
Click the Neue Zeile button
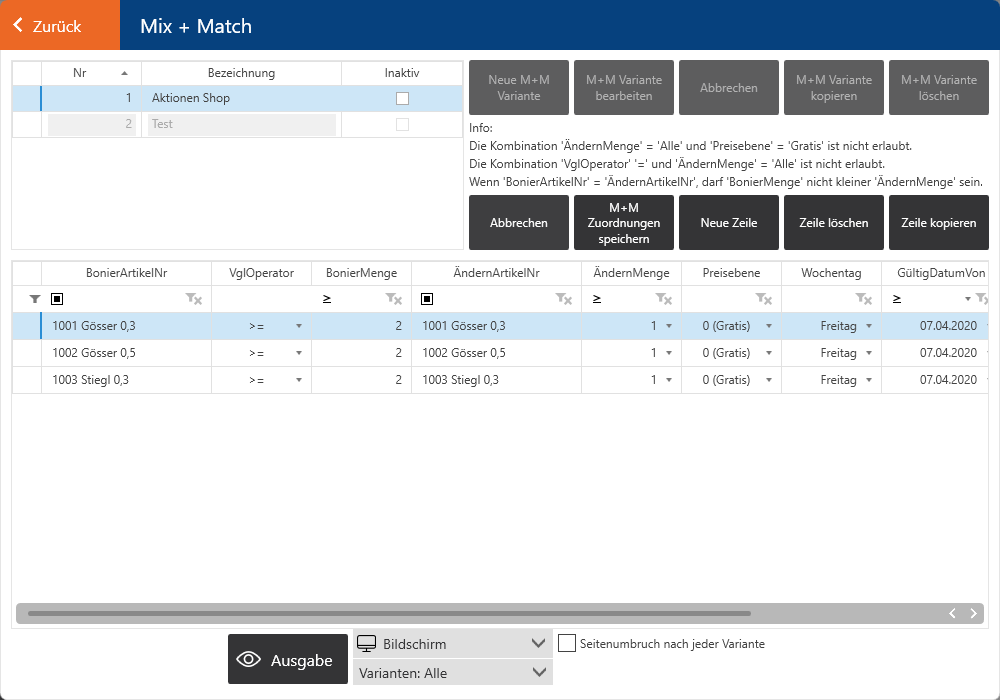728,223
